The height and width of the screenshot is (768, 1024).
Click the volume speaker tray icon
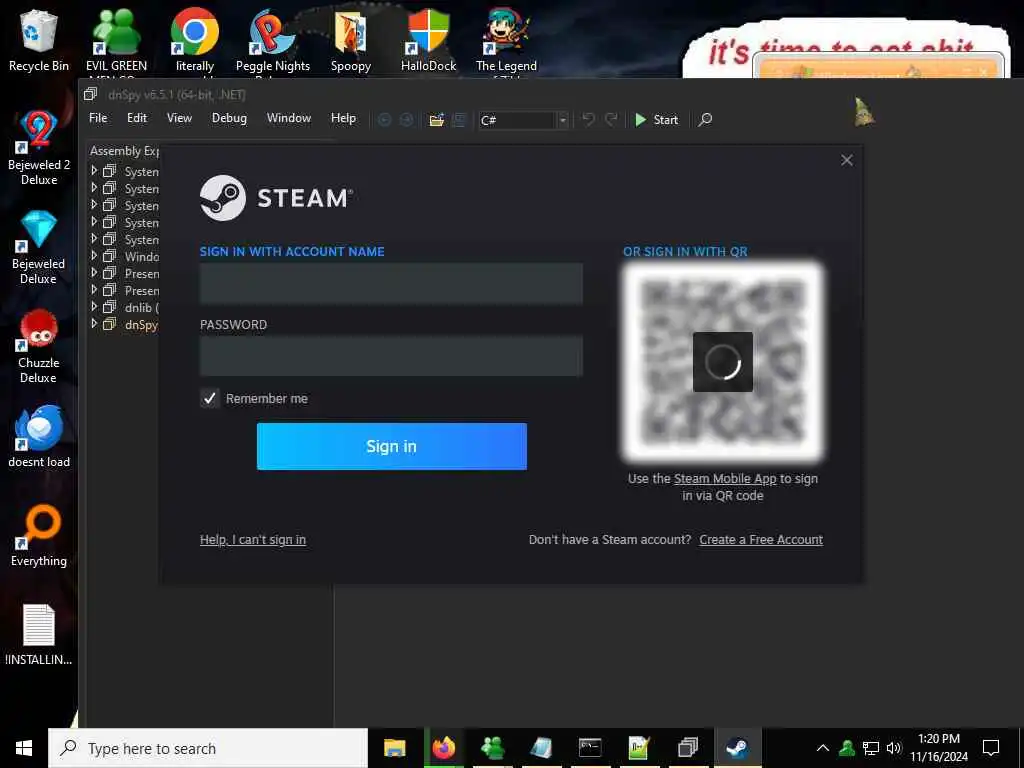894,748
